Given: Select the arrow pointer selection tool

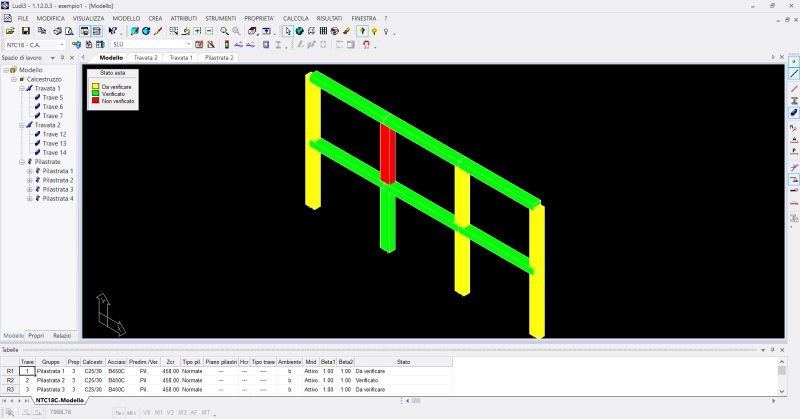Looking at the screenshot, I should click(x=287, y=31).
